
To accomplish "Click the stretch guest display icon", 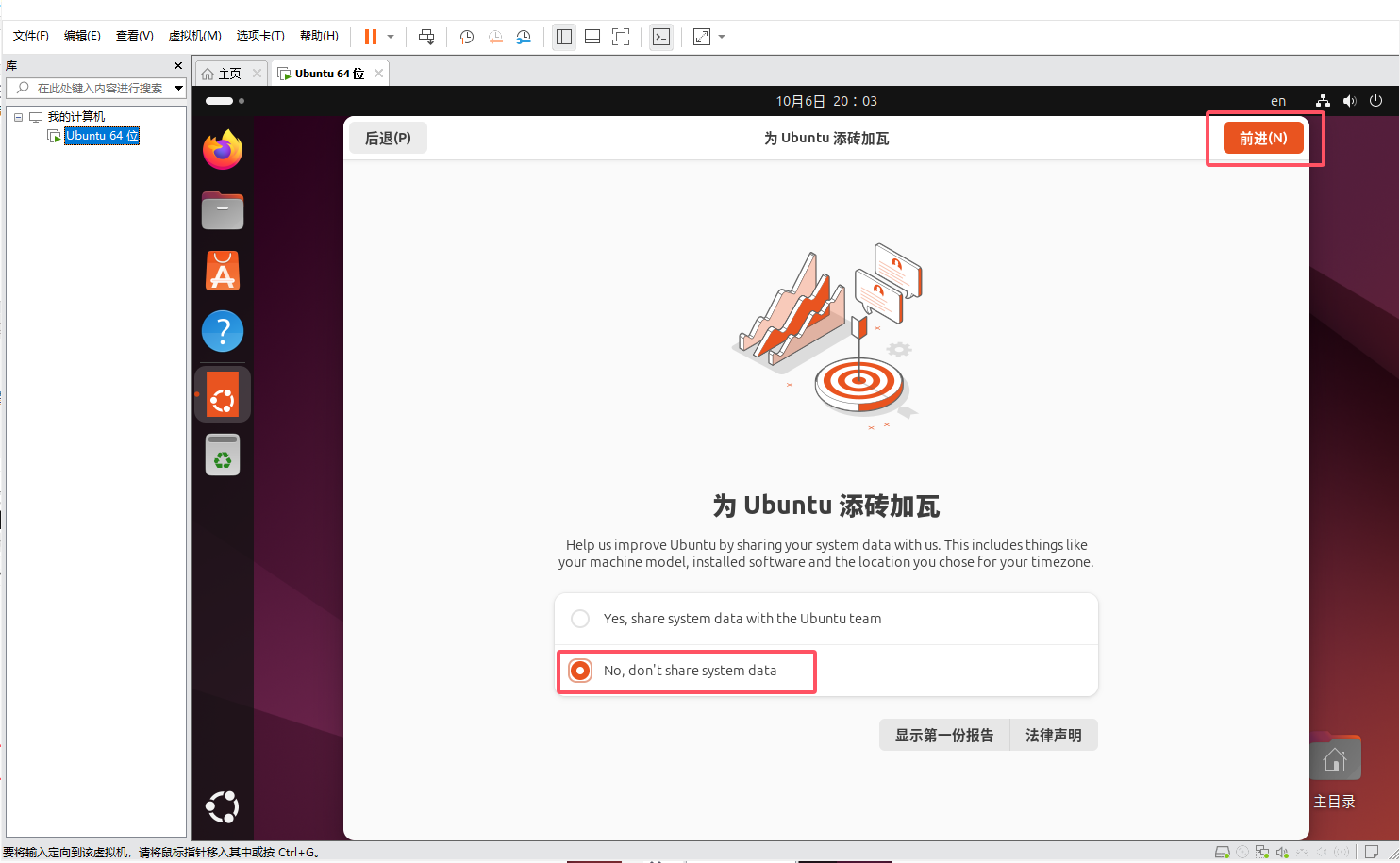I will click(702, 37).
